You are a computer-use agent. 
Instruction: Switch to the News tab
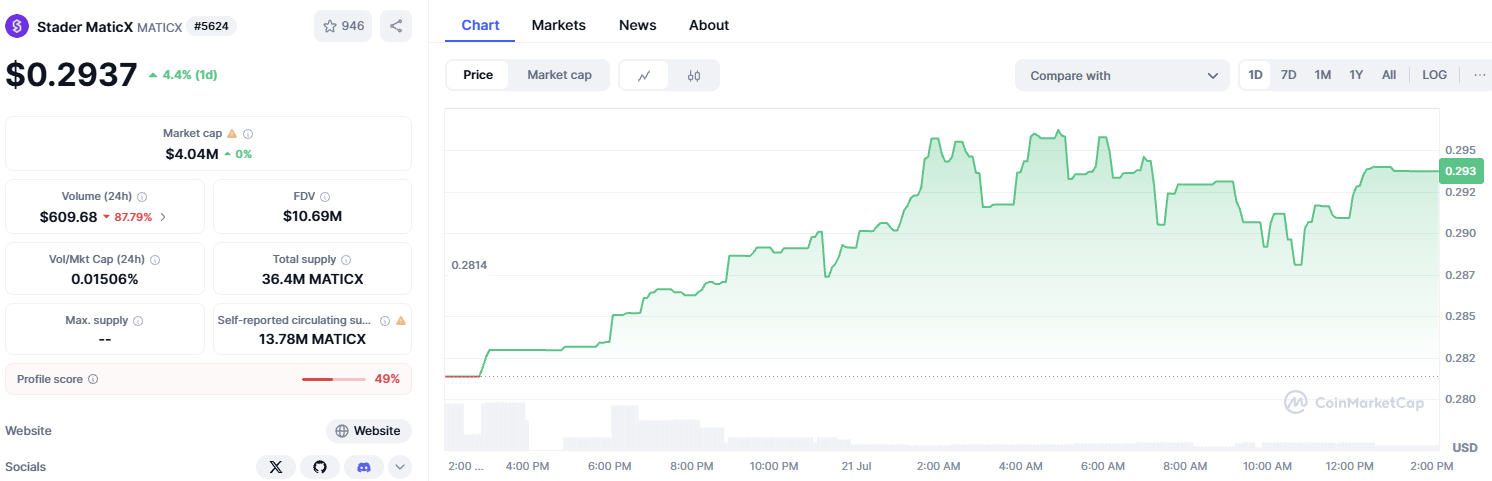click(x=638, y=25)
